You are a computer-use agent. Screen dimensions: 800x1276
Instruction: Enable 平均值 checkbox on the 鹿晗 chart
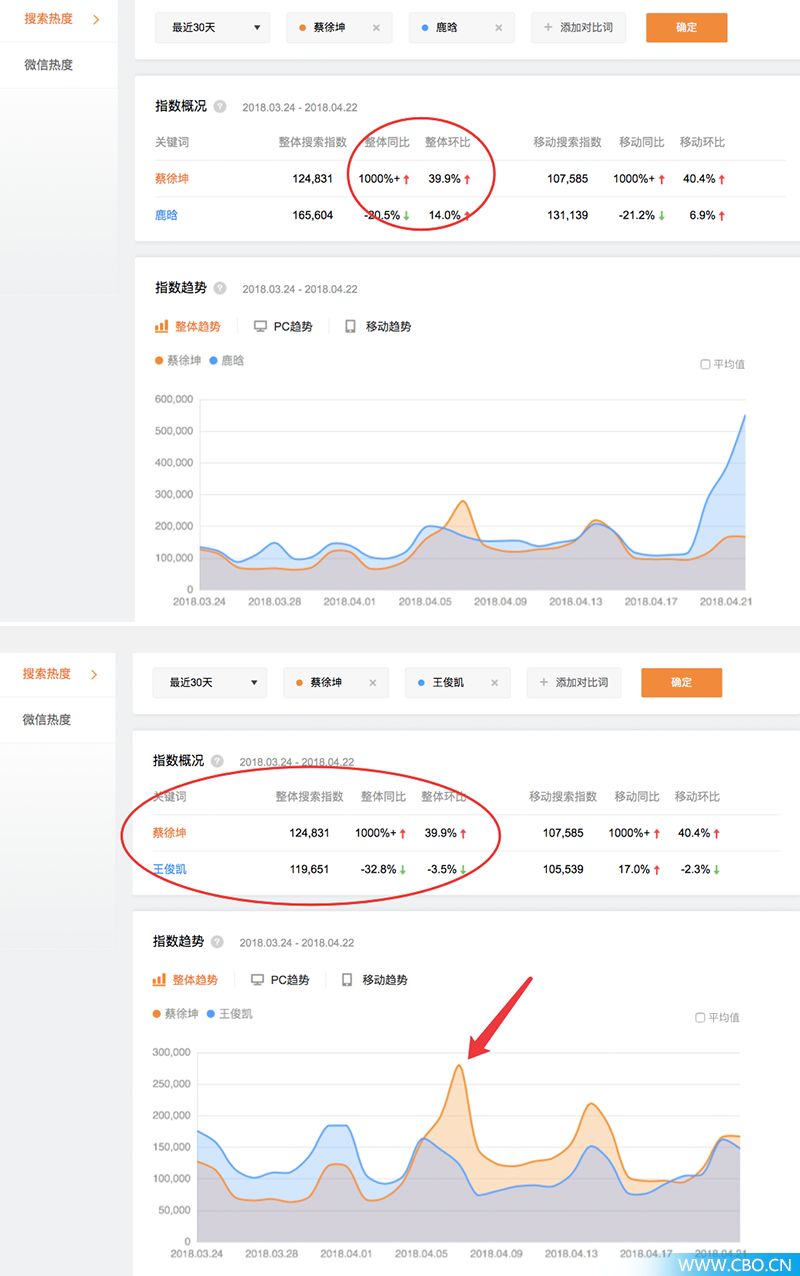tap(705, 365)
